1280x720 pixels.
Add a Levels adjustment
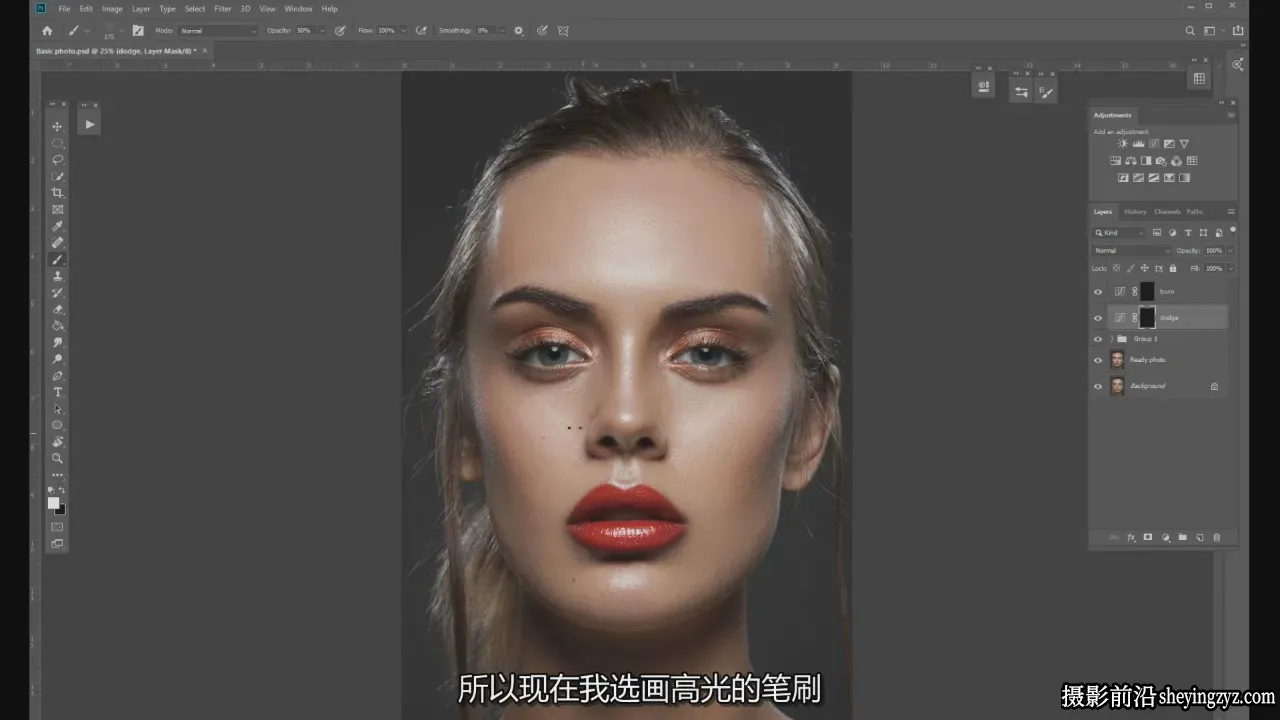point(1137,144)
